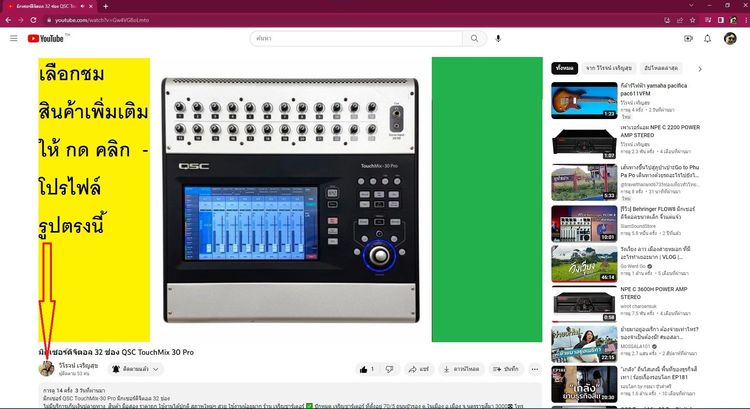
Task: Click inside the YouTube search box
Action: pyautogui.click(x=356, y=38)
